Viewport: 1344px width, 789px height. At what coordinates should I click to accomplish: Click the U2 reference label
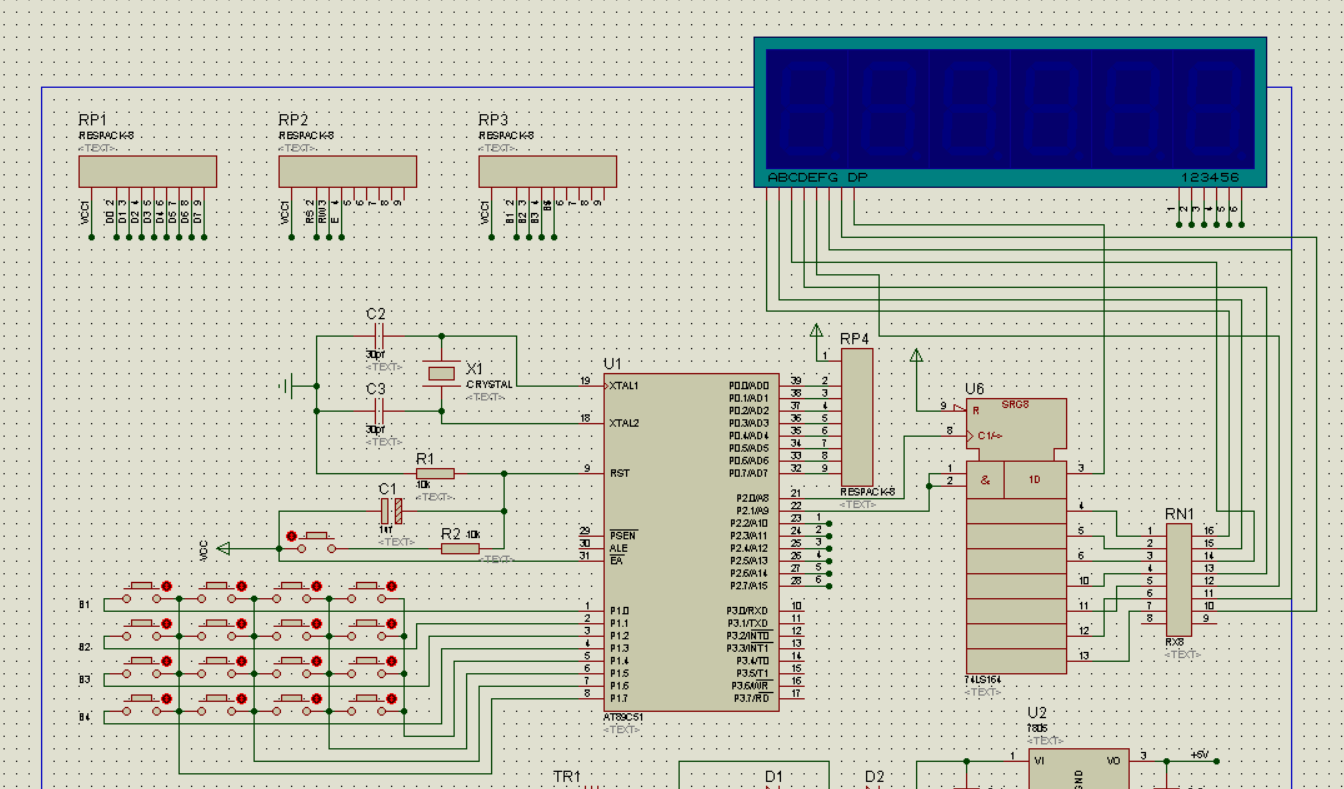click(x=1037, y=713)
